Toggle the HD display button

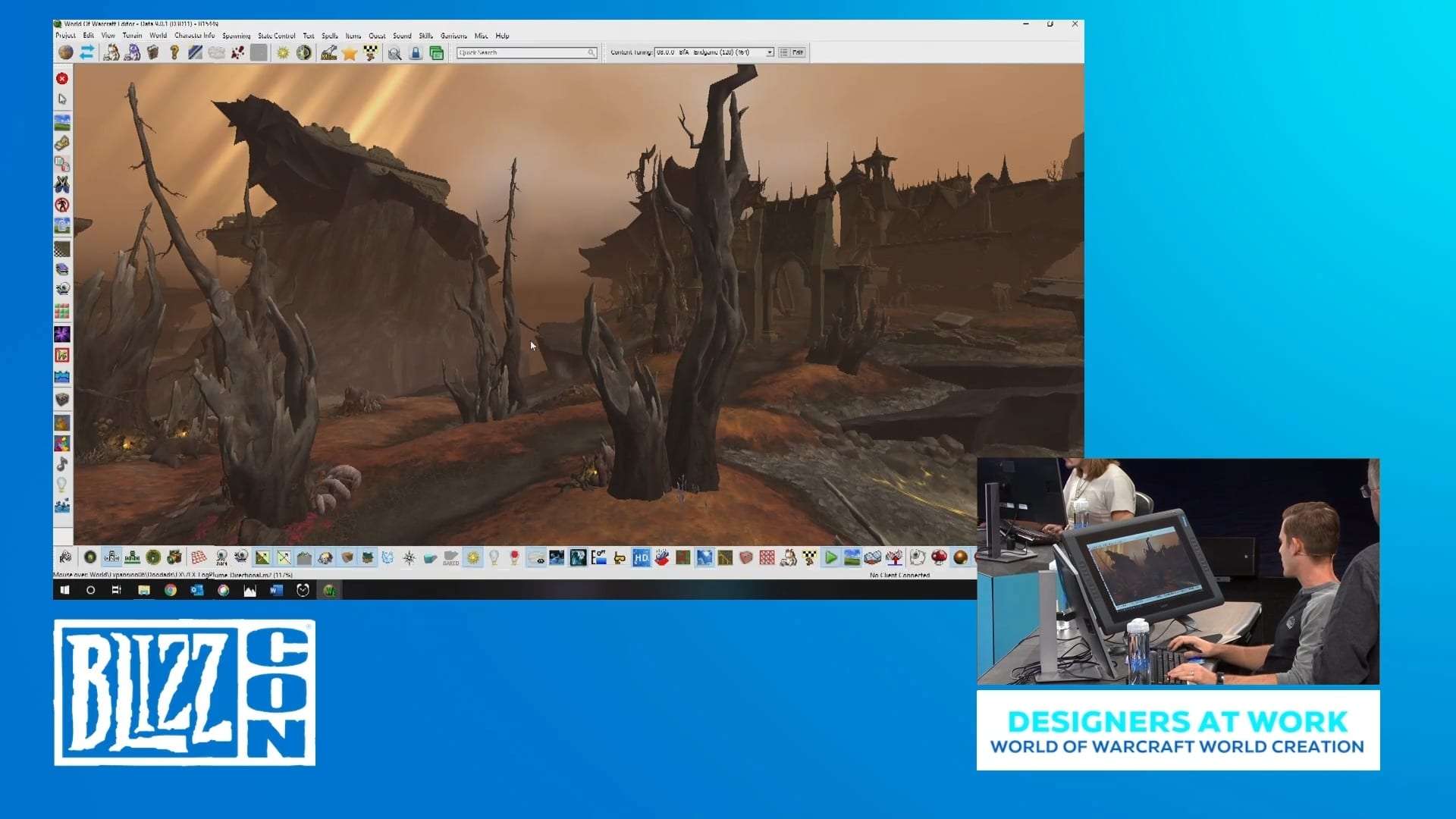[x=641, y=558]
